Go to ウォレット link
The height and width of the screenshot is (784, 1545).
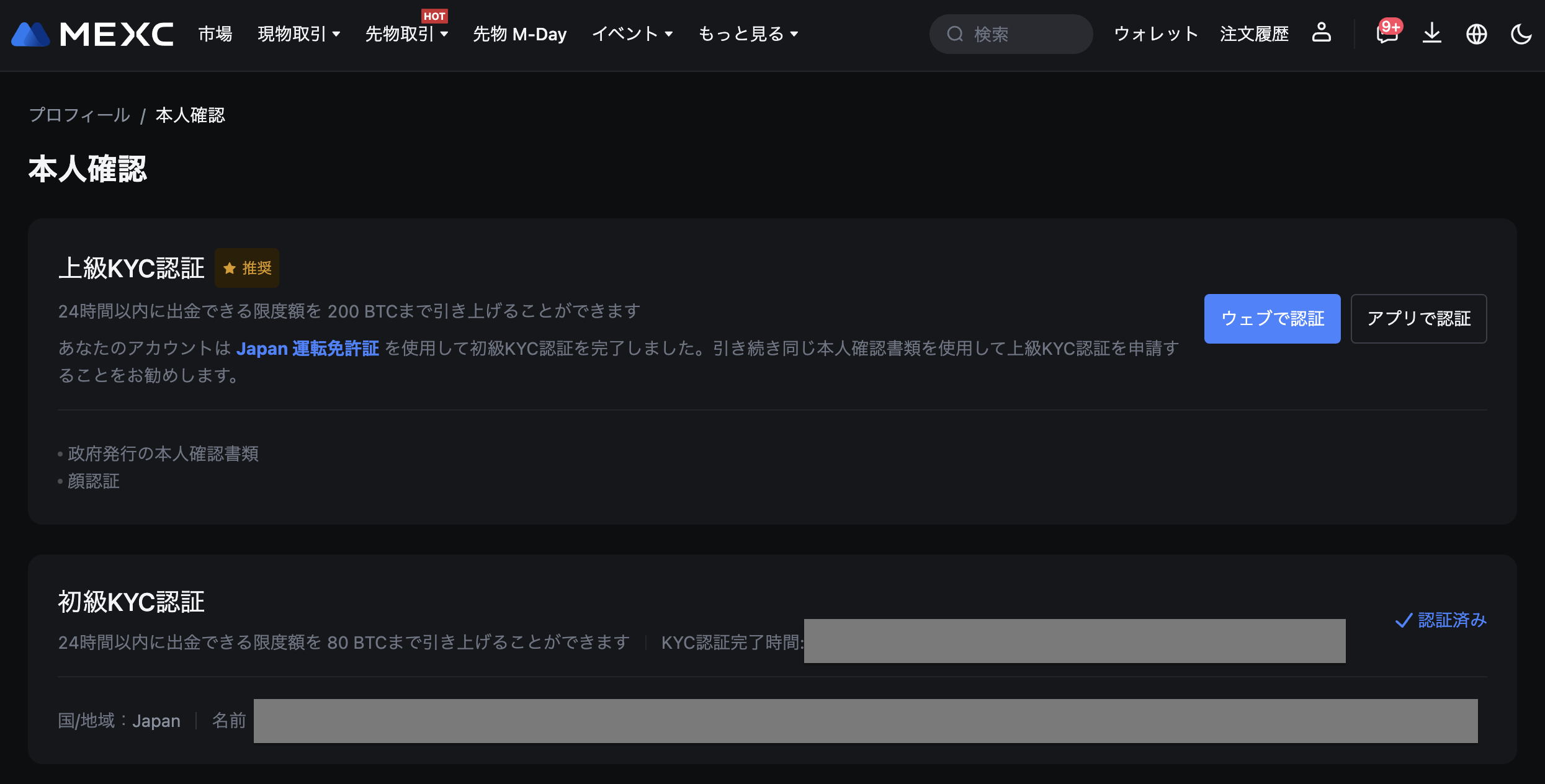coord(1156,33)
